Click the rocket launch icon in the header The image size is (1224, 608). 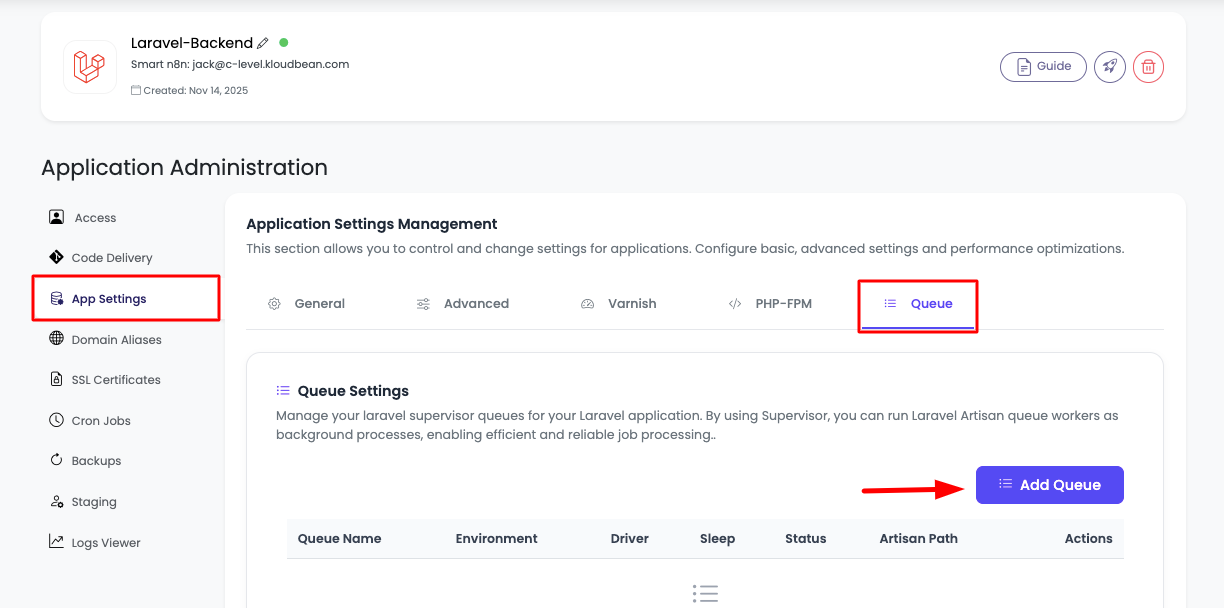pos(1109,66)
